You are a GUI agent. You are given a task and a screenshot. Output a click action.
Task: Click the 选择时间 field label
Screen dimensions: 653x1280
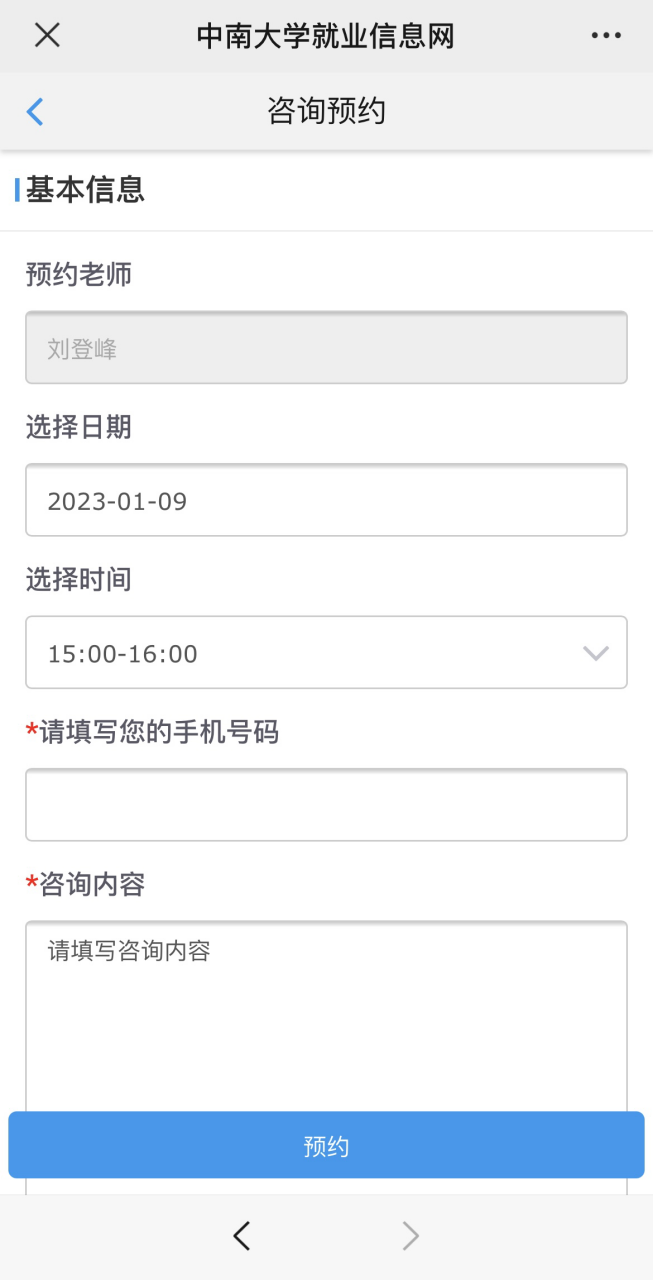[x=79, y=580]
